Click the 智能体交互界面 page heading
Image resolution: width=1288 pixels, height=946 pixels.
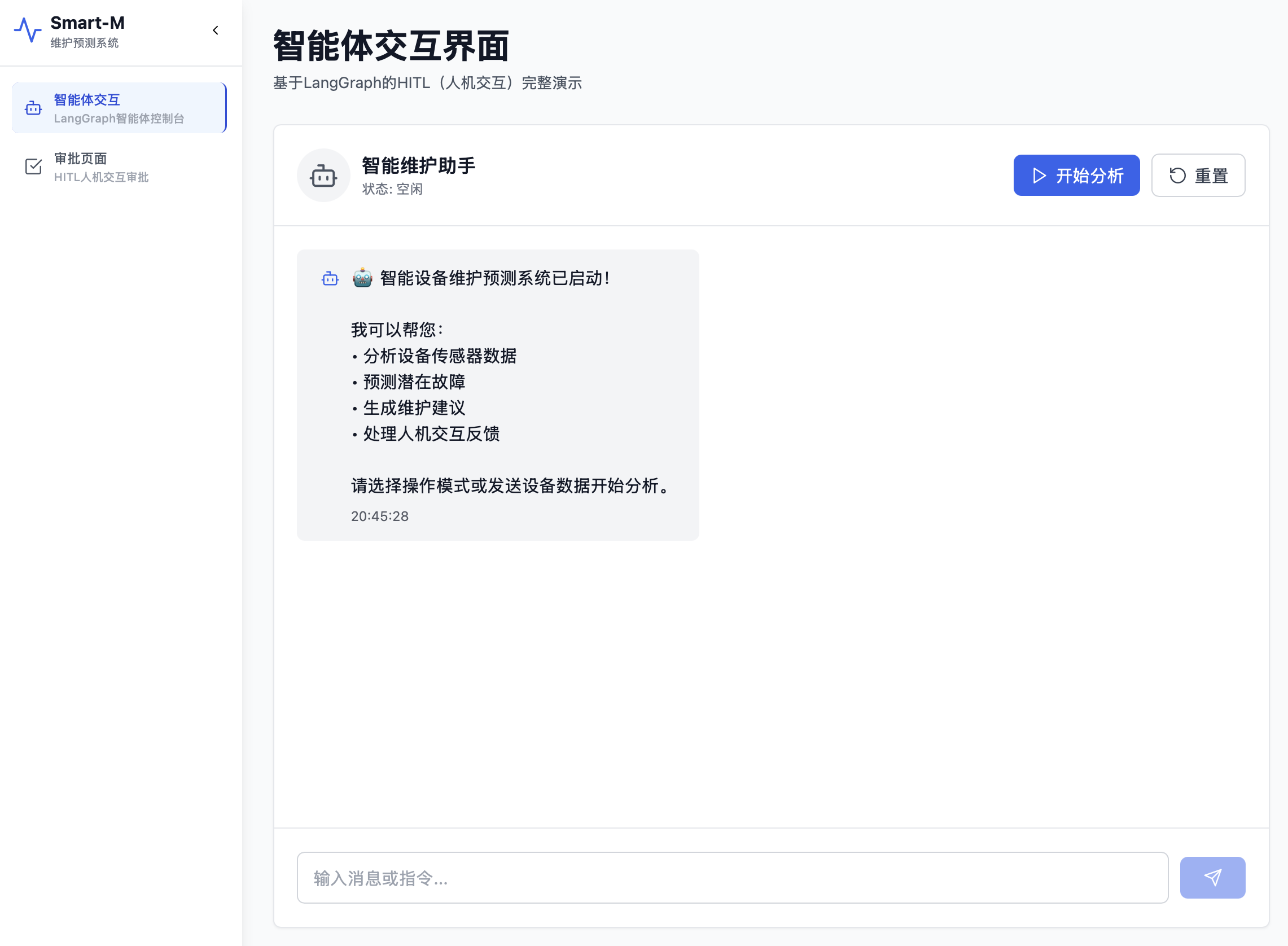pyautogui.click(x=391, y=46)
